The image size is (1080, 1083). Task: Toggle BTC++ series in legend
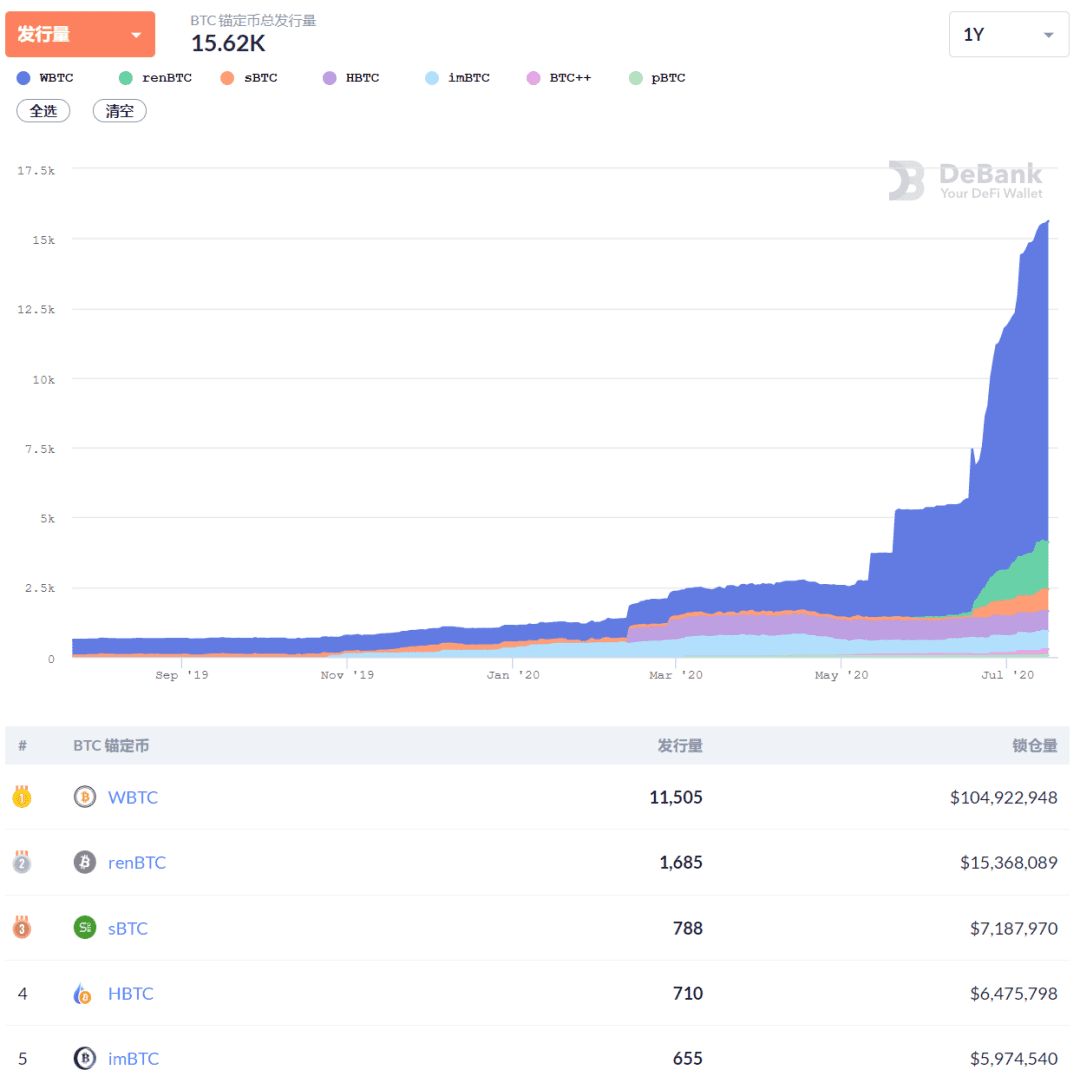click(x=559, y=78)
